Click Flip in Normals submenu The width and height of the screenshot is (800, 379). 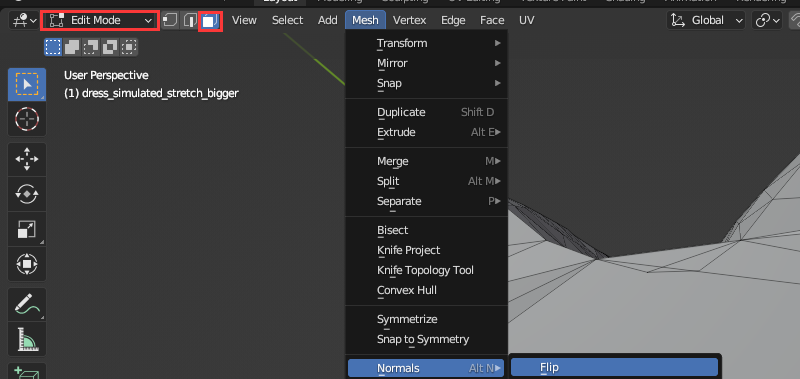[614, 367]
